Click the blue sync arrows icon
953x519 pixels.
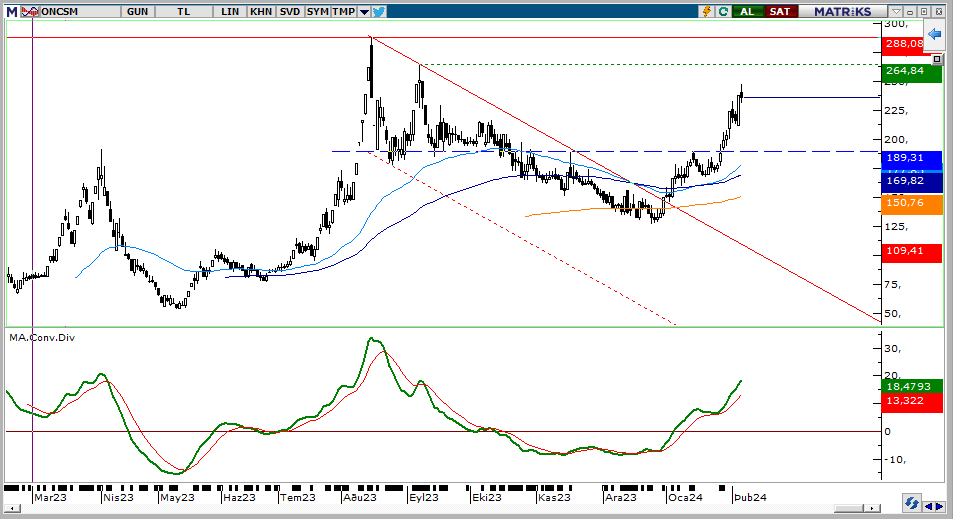911,503
